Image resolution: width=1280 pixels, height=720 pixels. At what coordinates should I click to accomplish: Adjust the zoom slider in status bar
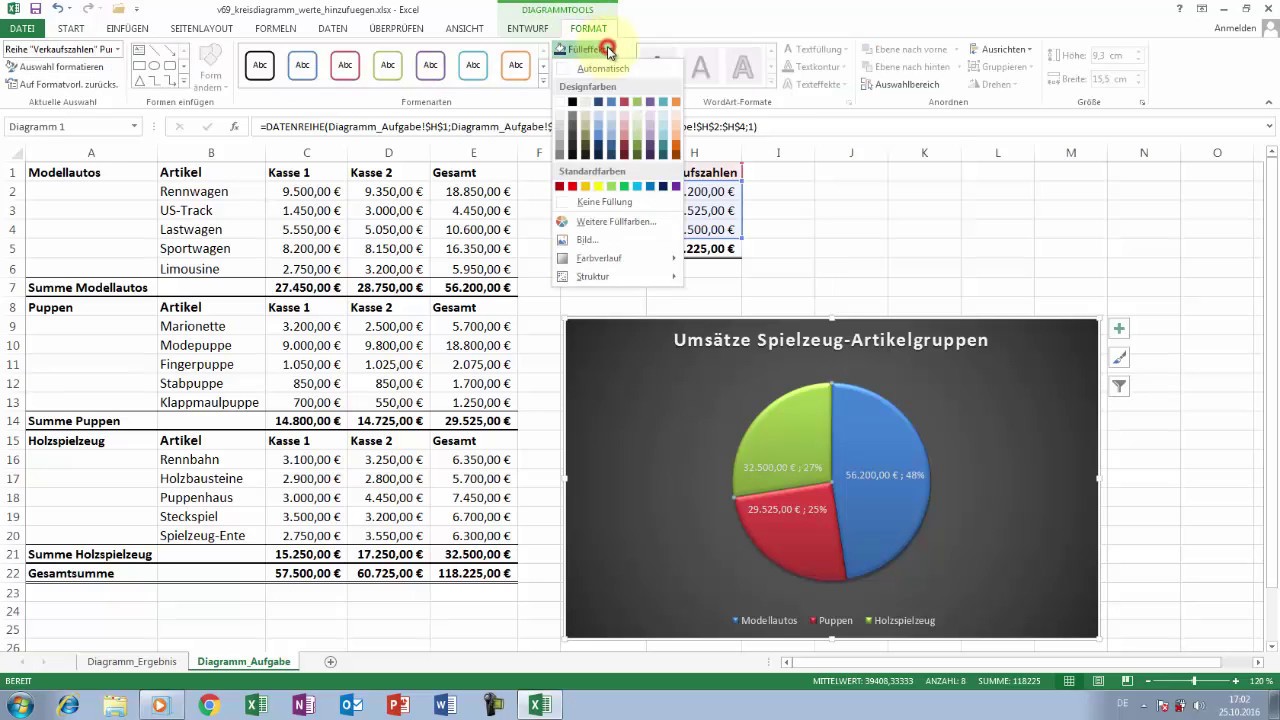1193,681
